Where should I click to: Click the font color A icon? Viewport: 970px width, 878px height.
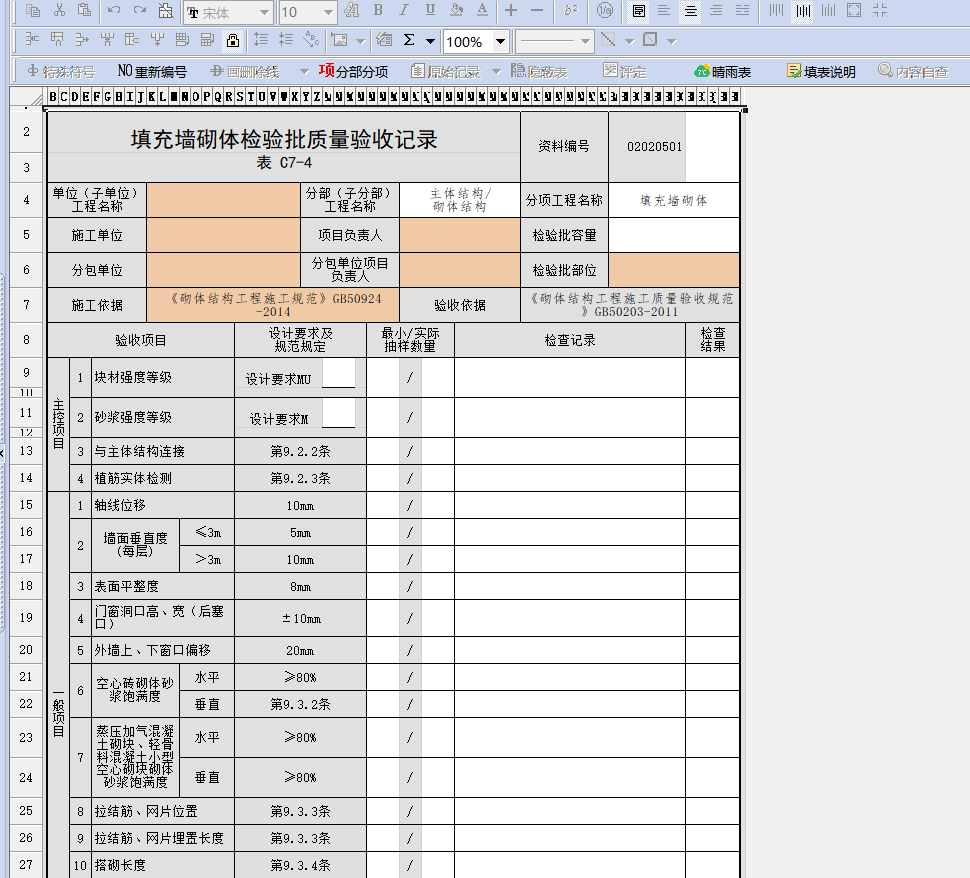(483, 11)
